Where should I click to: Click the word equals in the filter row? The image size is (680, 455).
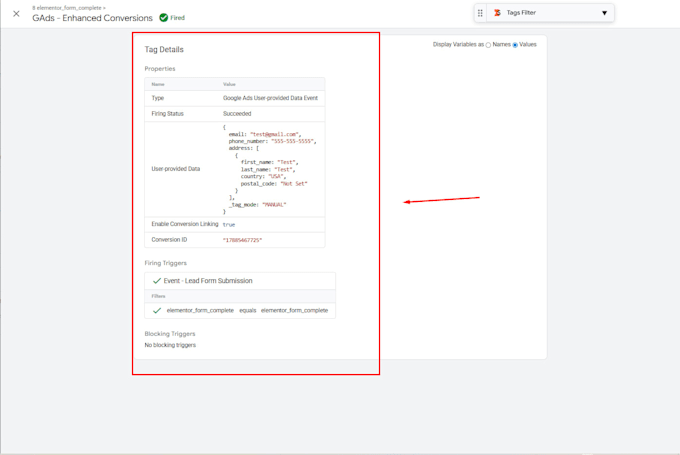pos(248,311)
